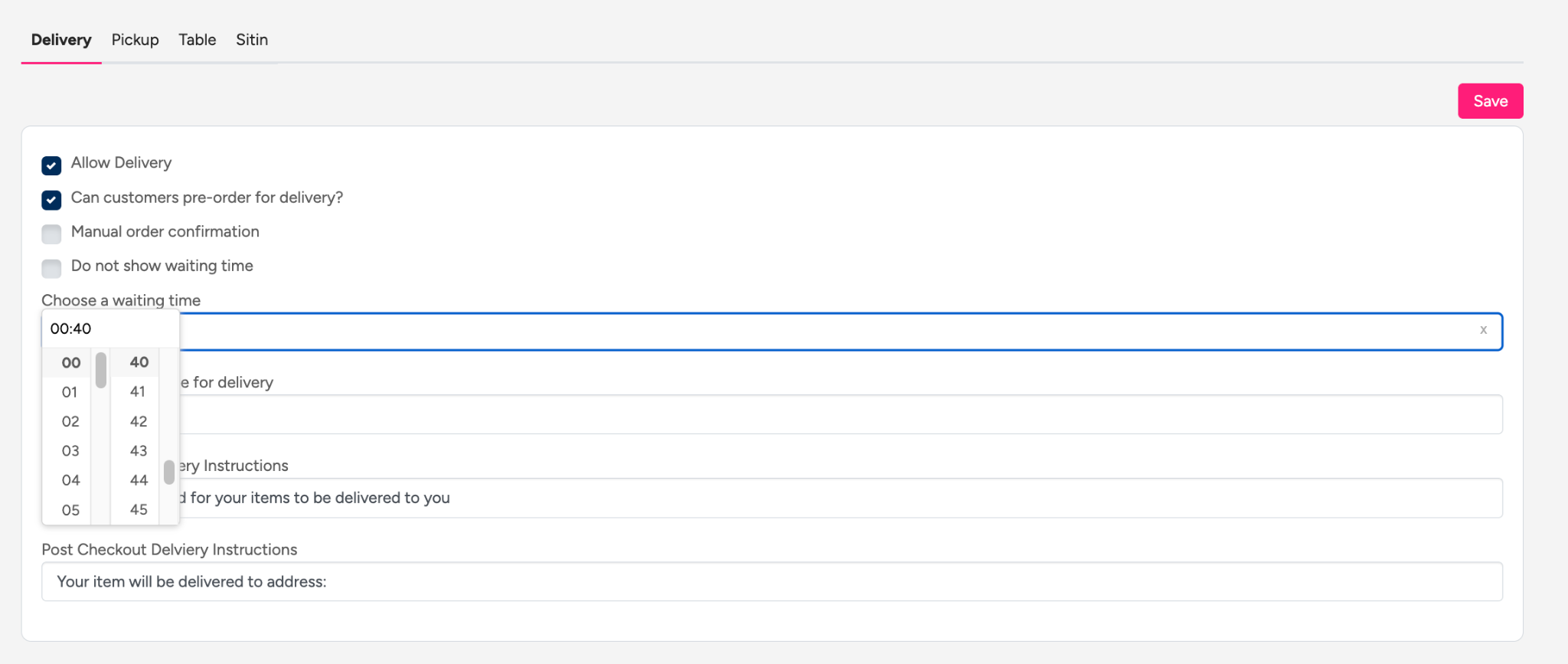The image size is (1568, 664).
Task: Click the hours column scrollbar thumb
Action: [x=101, y=370]
